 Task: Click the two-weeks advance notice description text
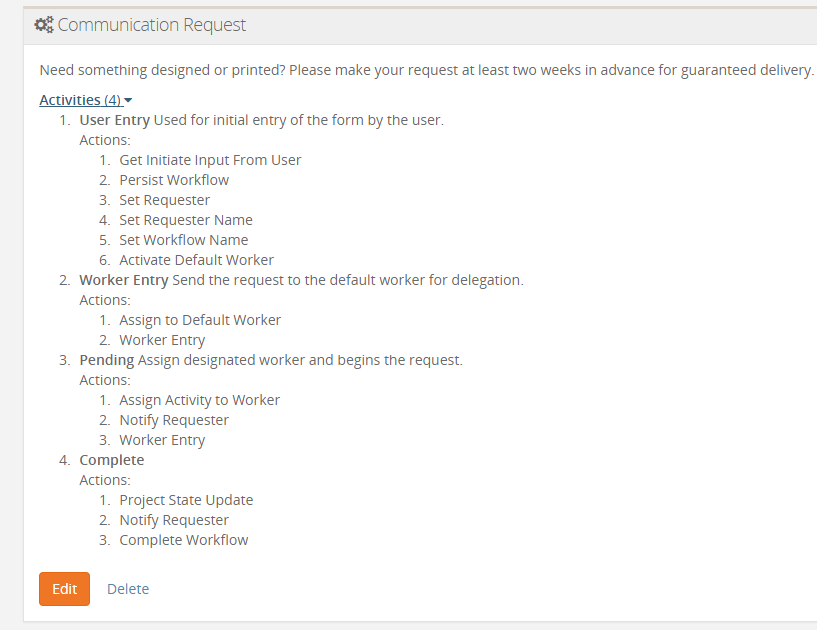426,70
